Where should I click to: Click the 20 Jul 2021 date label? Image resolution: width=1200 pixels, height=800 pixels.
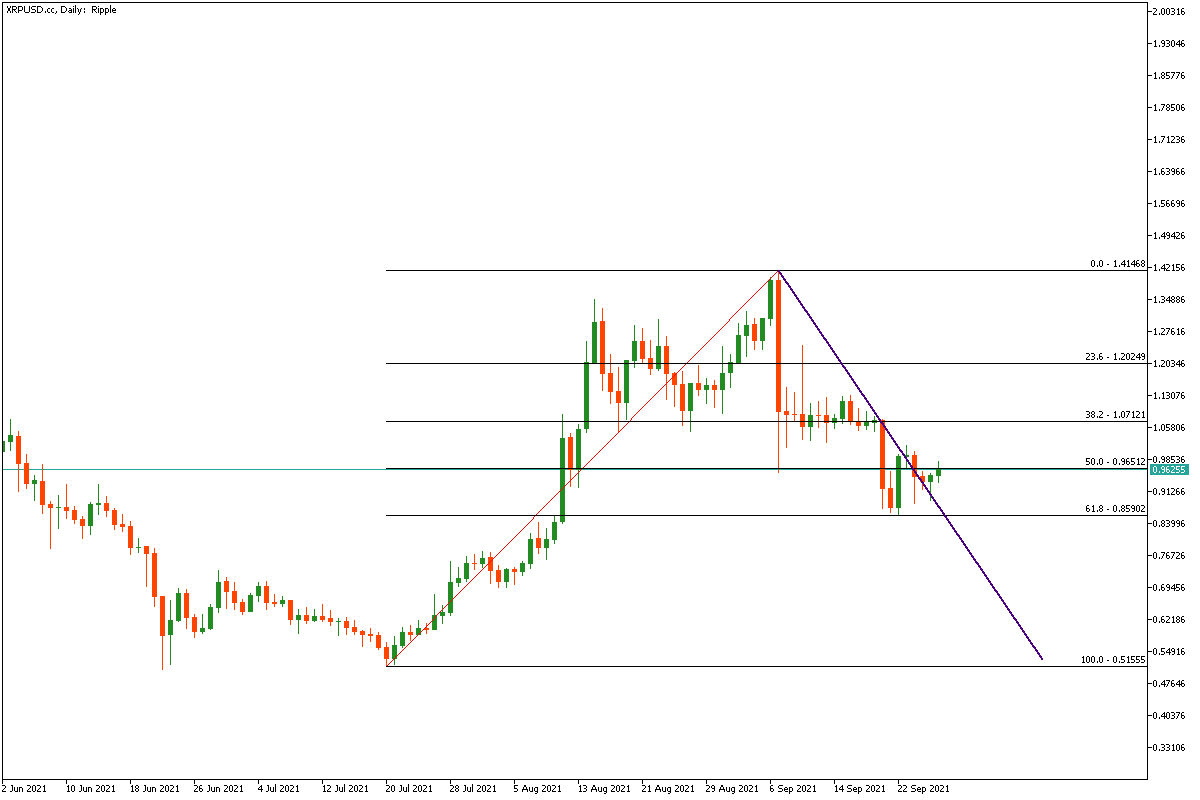pos(409,788)
